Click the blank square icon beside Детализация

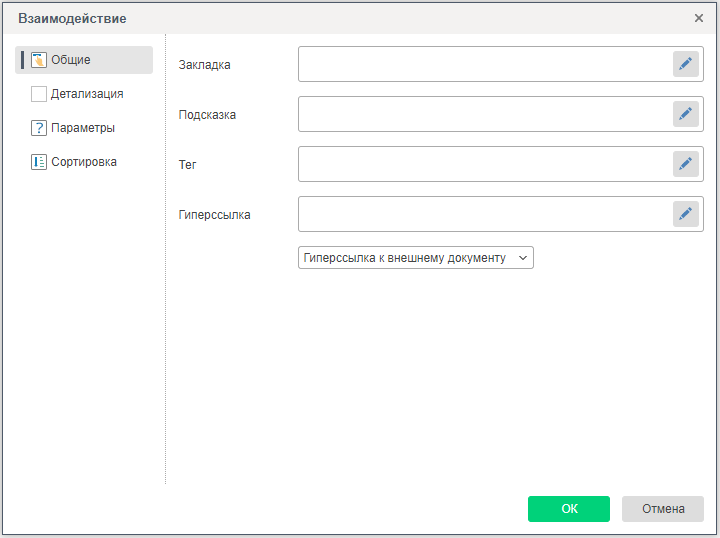[39, 94]
